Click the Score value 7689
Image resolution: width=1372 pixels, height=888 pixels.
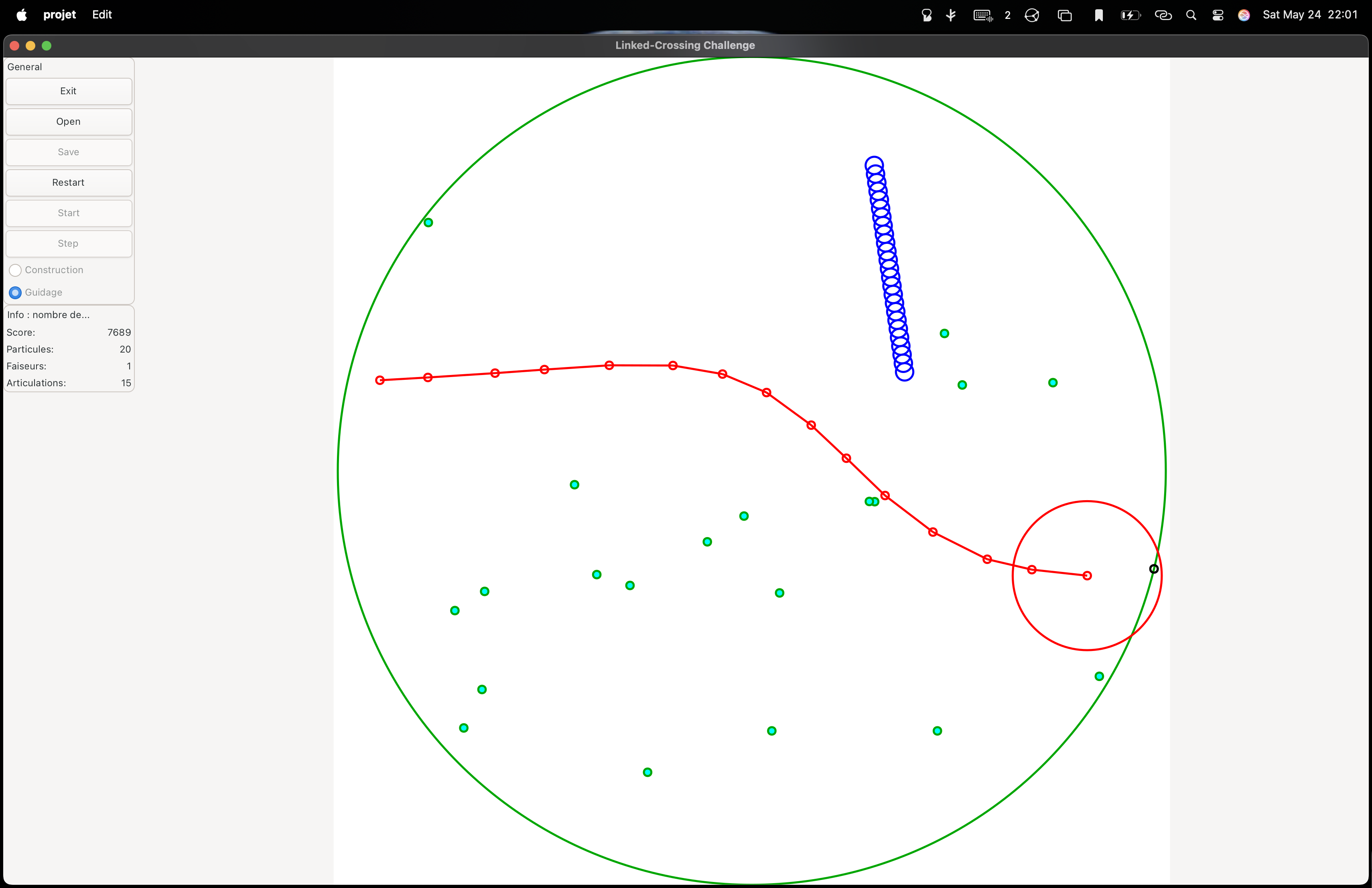[119, 332]
